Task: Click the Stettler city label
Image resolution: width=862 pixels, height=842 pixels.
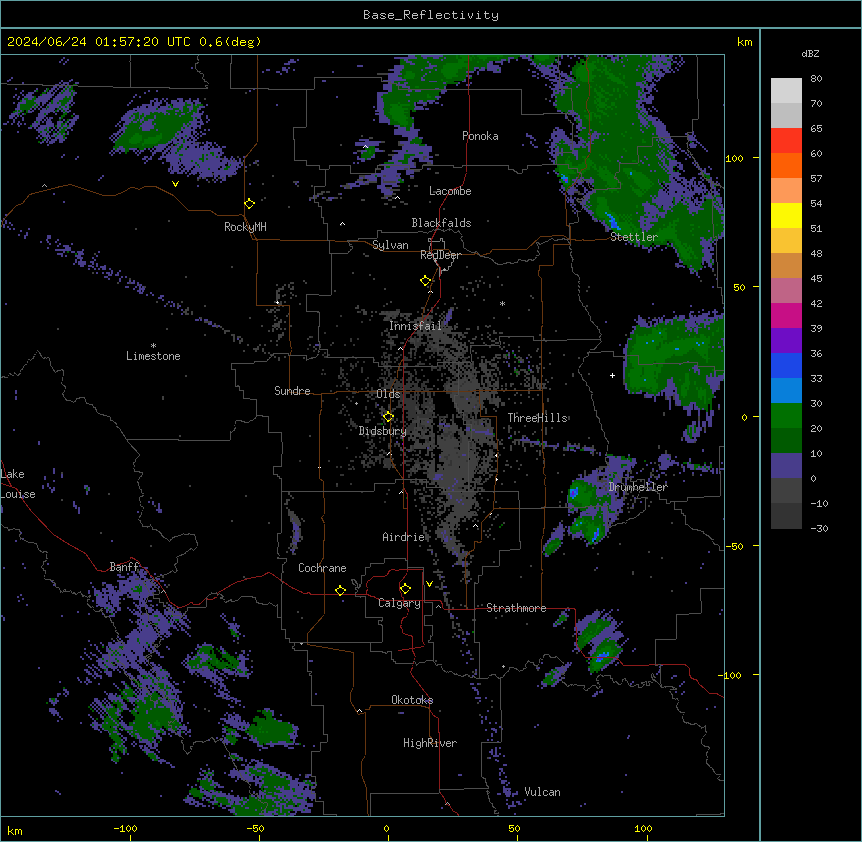Action: pos(634,237)
